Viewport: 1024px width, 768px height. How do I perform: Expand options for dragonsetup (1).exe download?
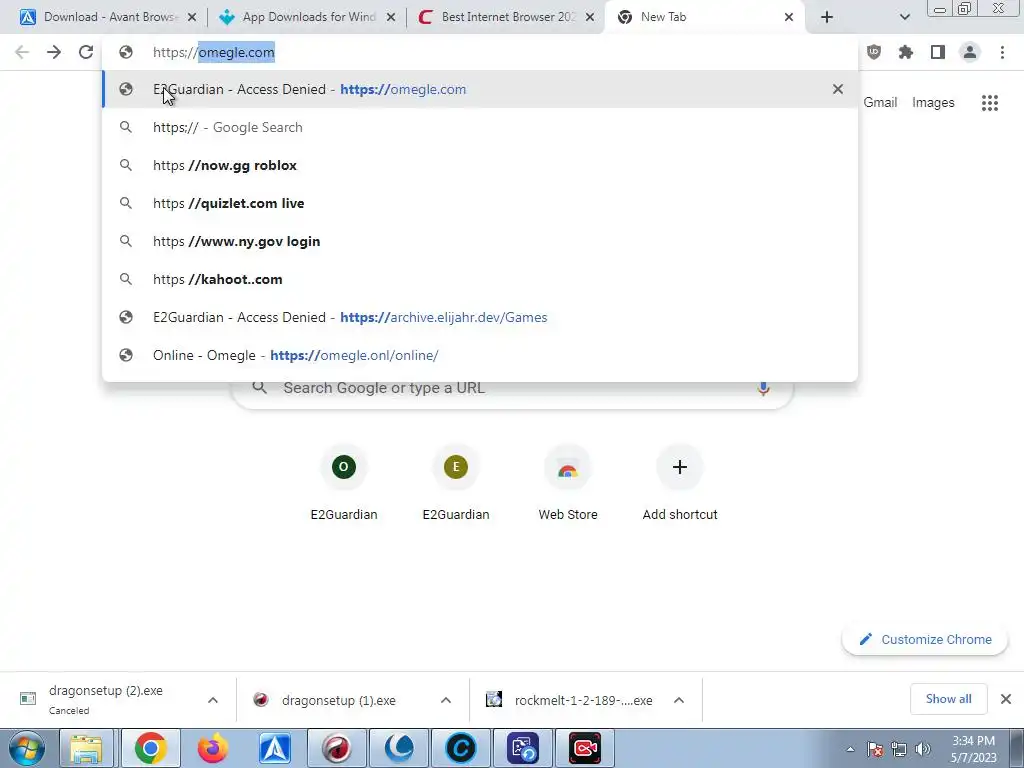[x=446, y=700]
